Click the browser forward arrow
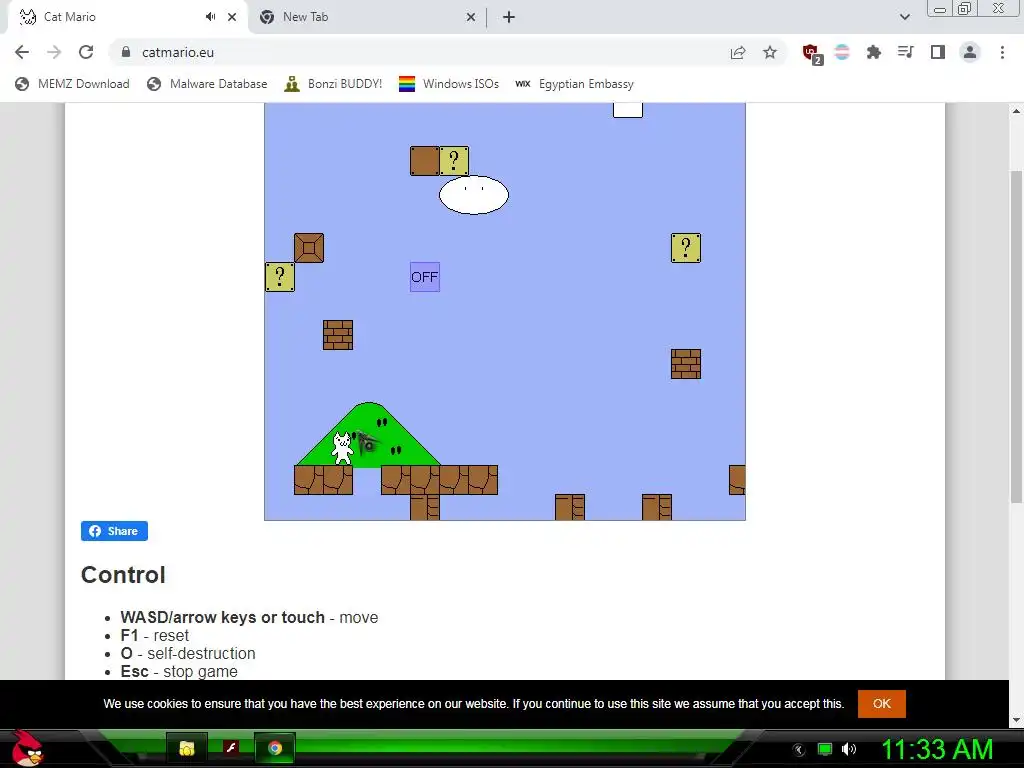Image resolution: width=1024 pixels, height=768 pixels. point(54,52)
